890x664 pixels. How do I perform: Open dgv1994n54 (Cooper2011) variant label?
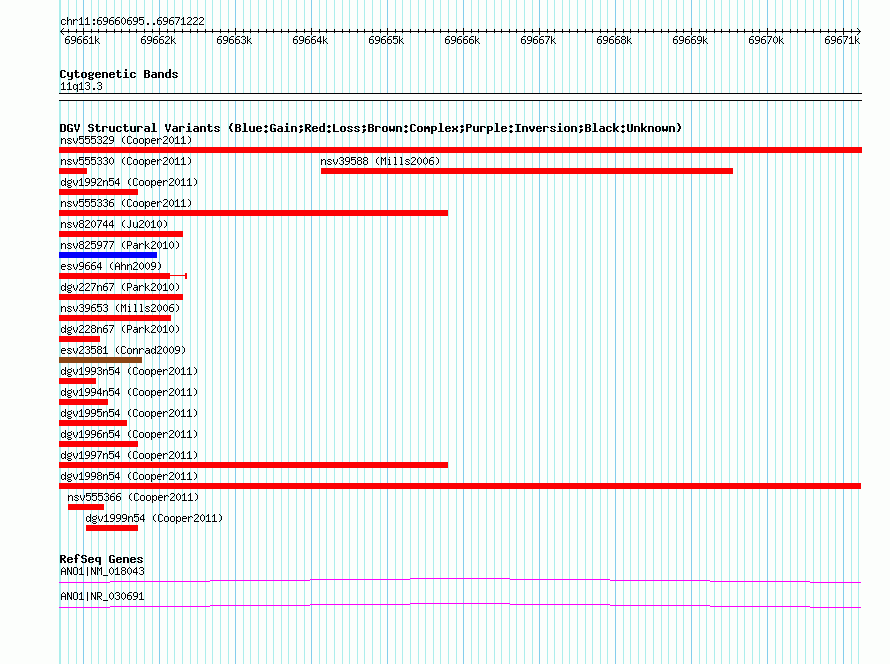coord(129,392)
